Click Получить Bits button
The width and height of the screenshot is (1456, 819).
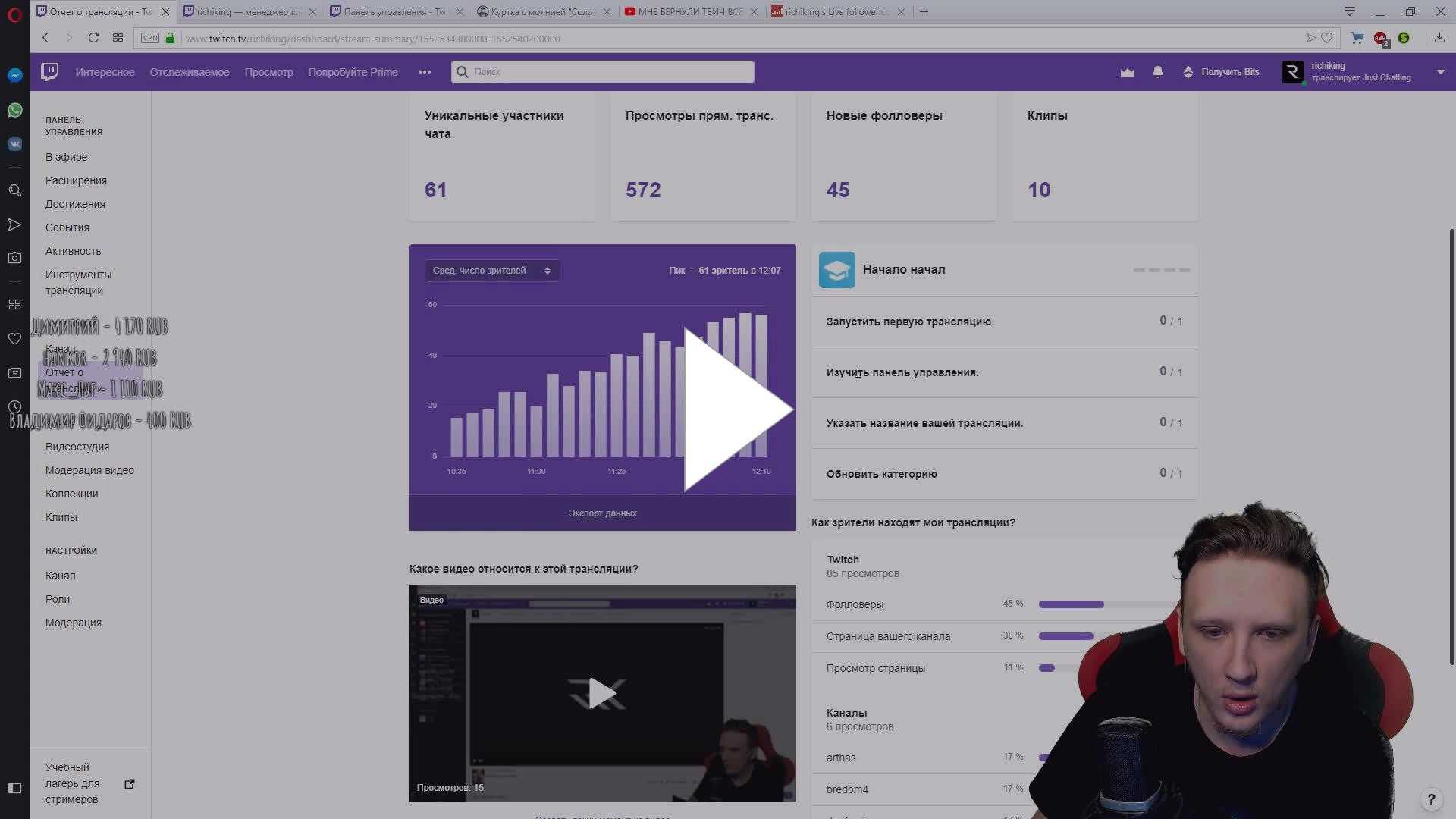[x=1222, y=72]
